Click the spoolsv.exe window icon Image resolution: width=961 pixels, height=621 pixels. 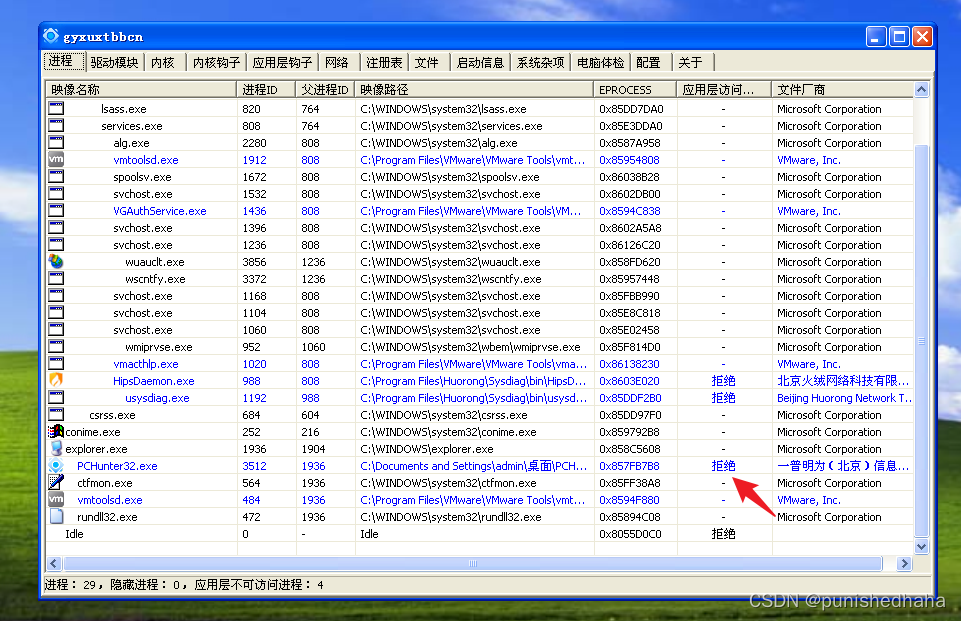(56, 177)
